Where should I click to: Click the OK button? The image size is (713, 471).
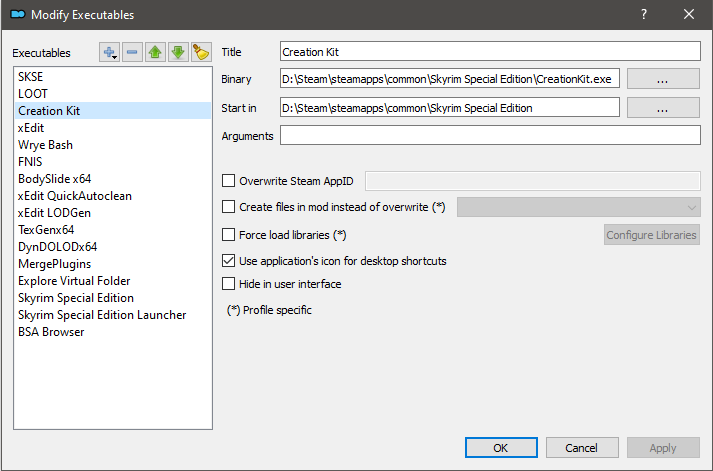pyautogui.click(x=501, y=448)
